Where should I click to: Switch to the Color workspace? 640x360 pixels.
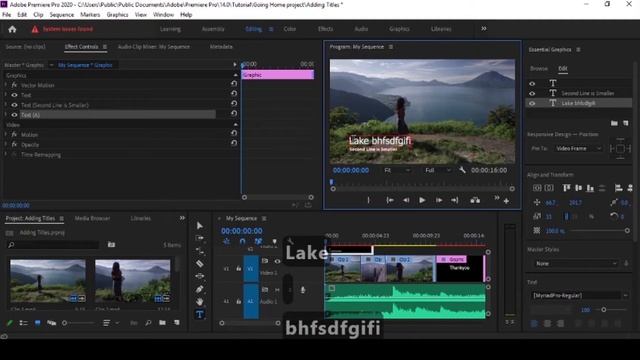290,29
